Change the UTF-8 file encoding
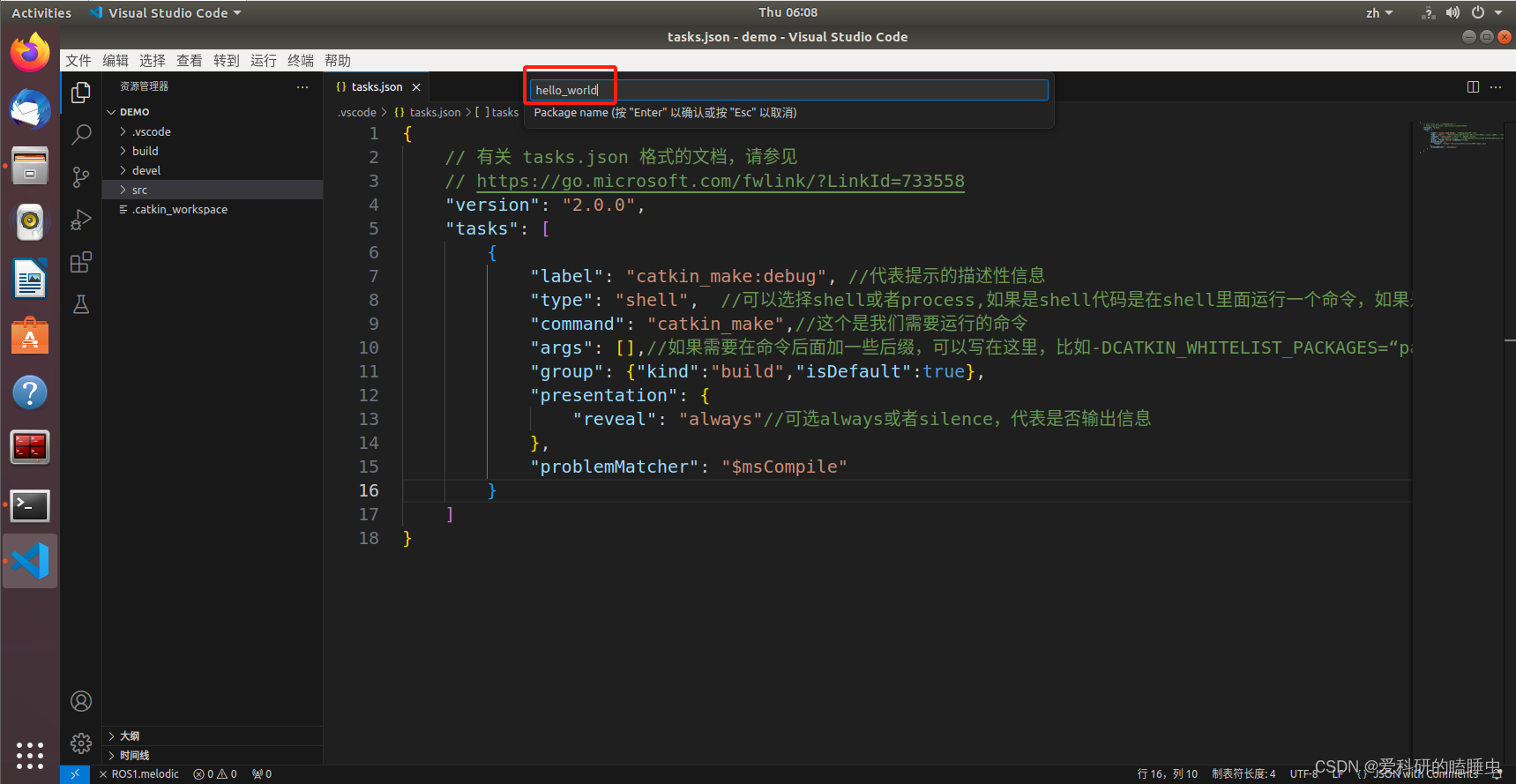 1303,774
